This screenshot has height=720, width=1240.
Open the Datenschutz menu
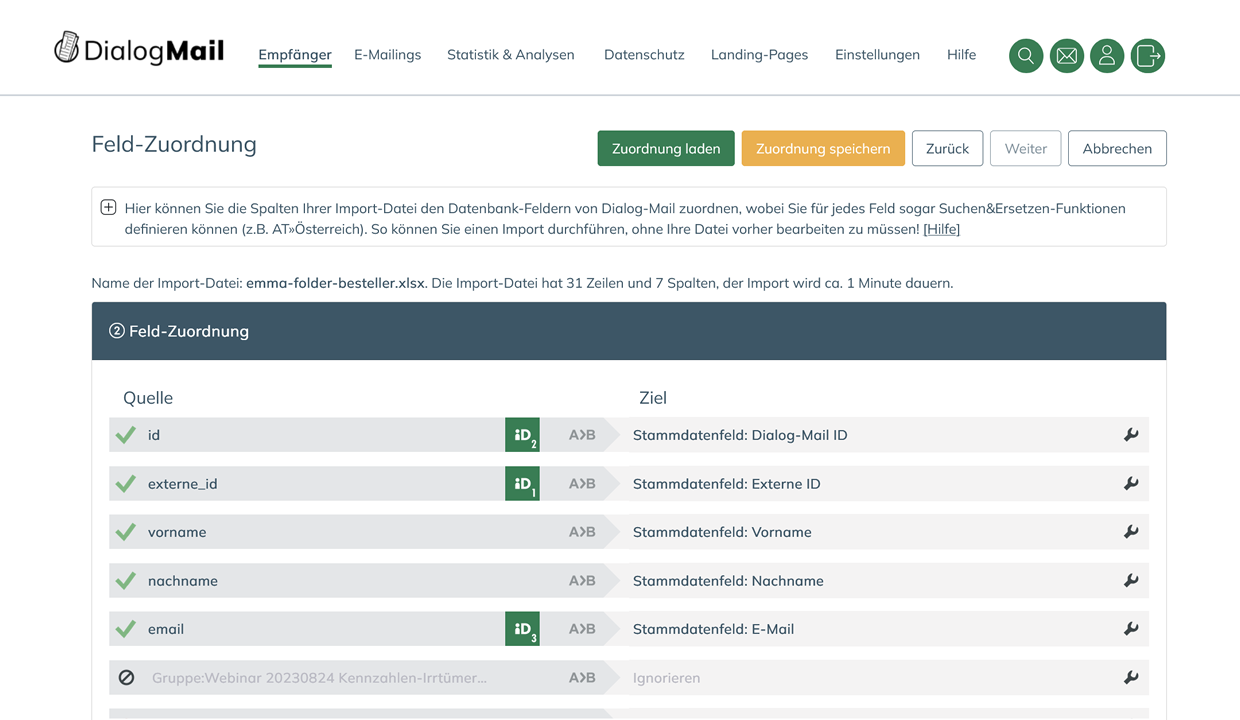(644, 55)
